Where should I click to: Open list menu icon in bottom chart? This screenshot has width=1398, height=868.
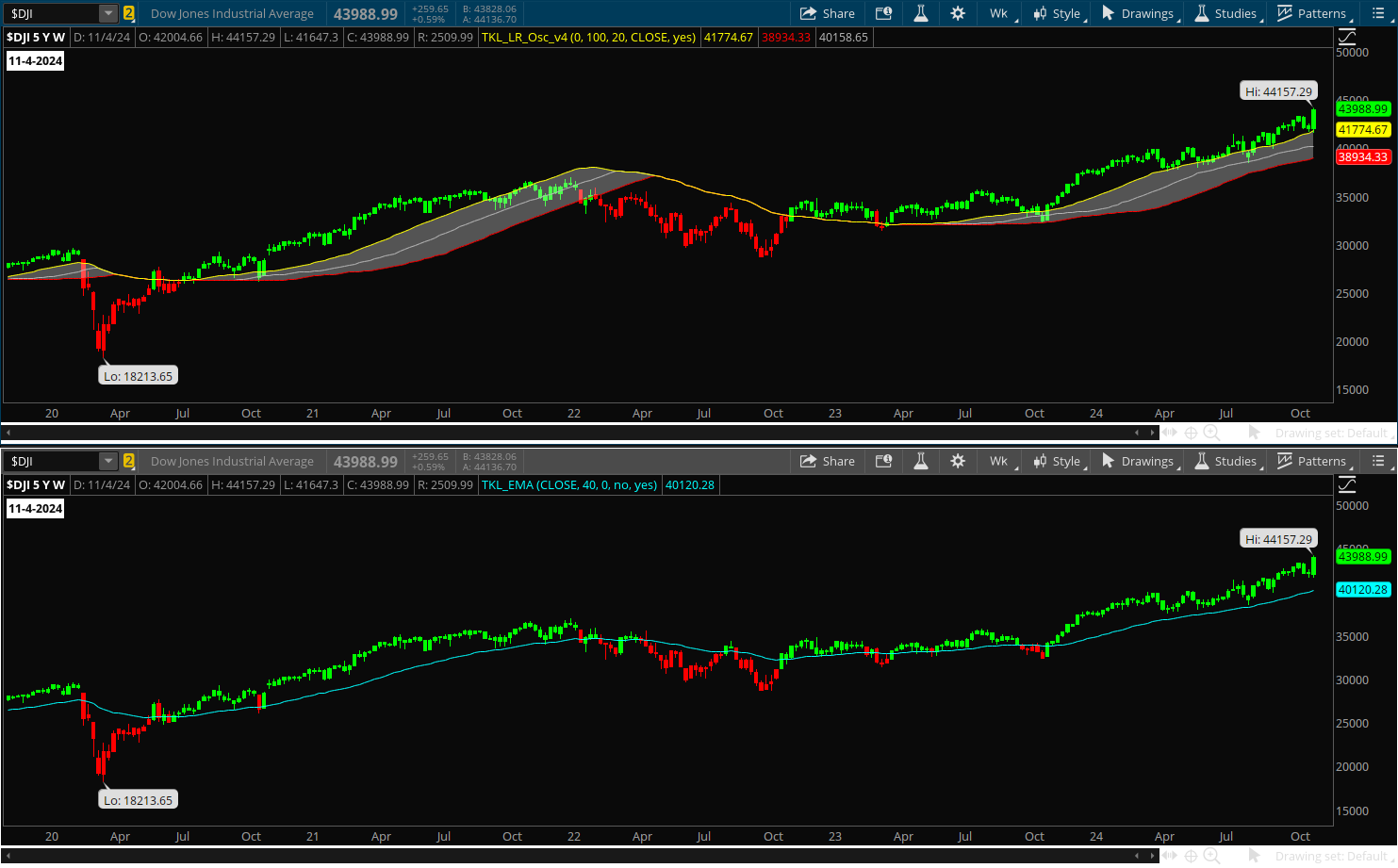[x=1378, y=461]
